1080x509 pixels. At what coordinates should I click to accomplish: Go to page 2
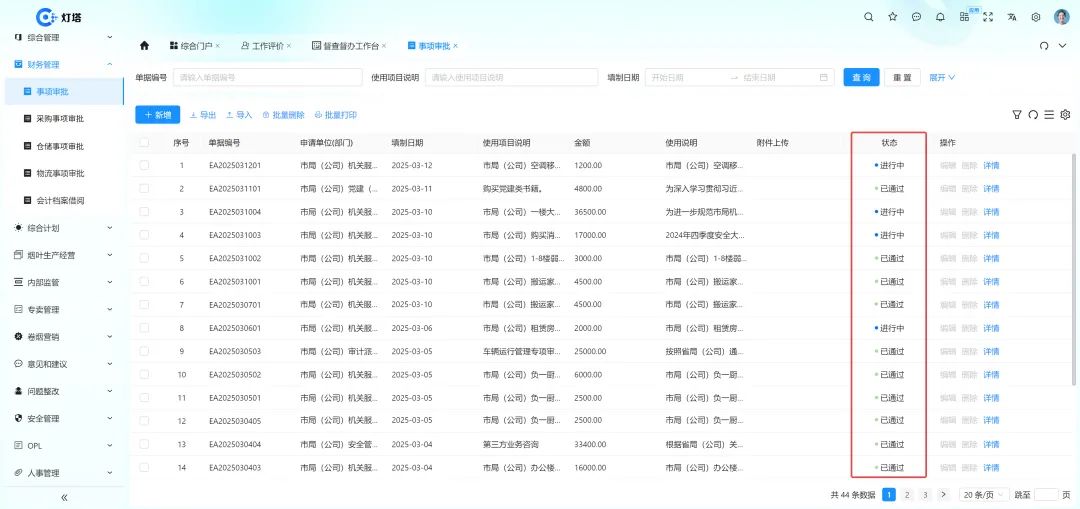click(907, 495)
